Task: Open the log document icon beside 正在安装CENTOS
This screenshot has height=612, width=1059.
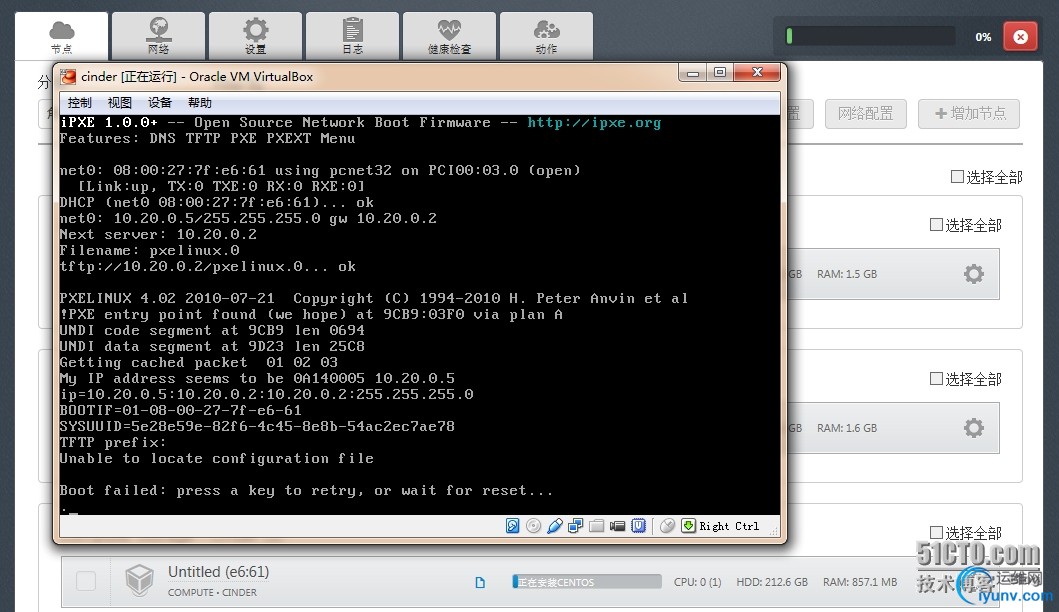Action: click(480, 582)
